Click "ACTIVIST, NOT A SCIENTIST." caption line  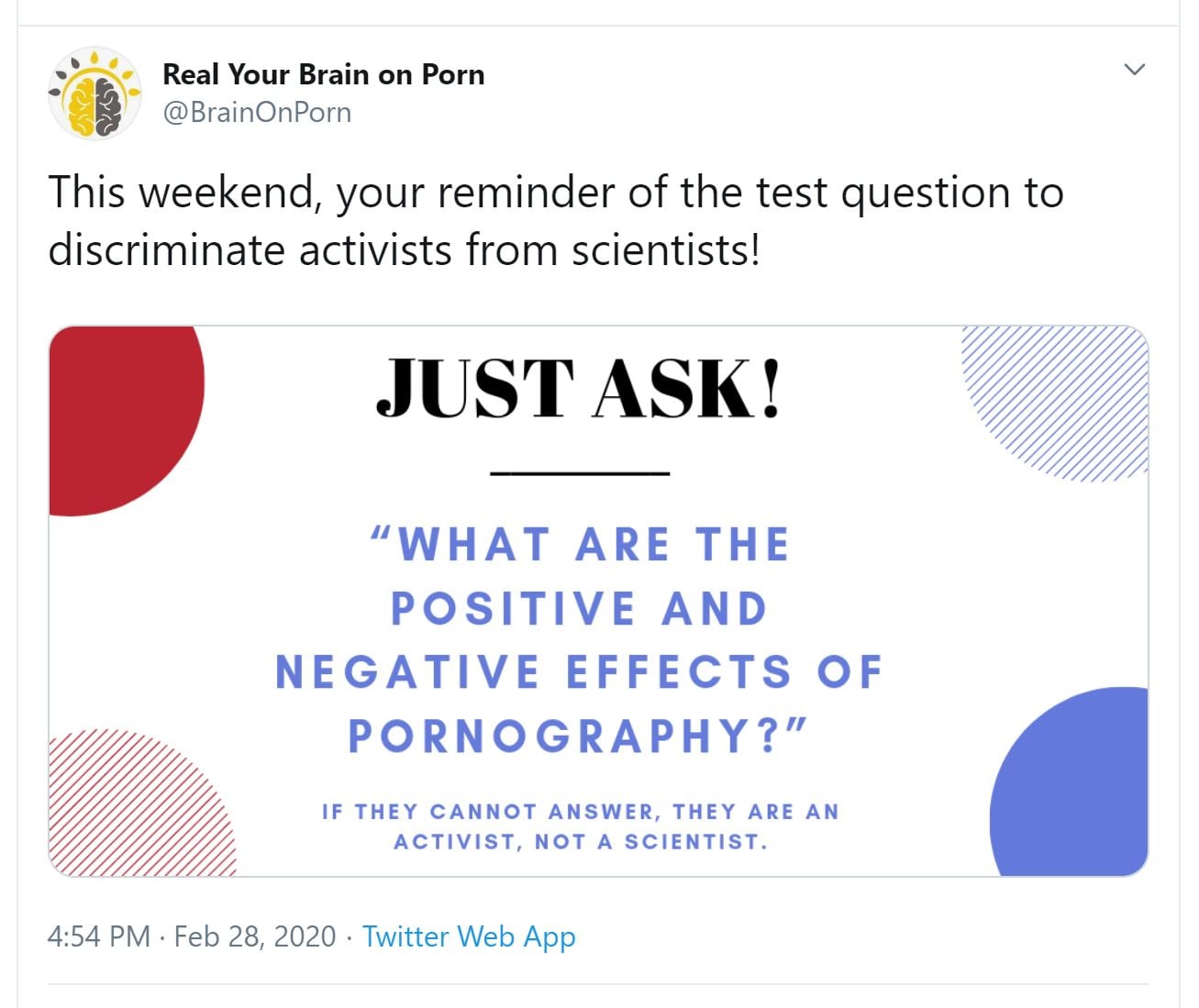(x=580, y=841)
